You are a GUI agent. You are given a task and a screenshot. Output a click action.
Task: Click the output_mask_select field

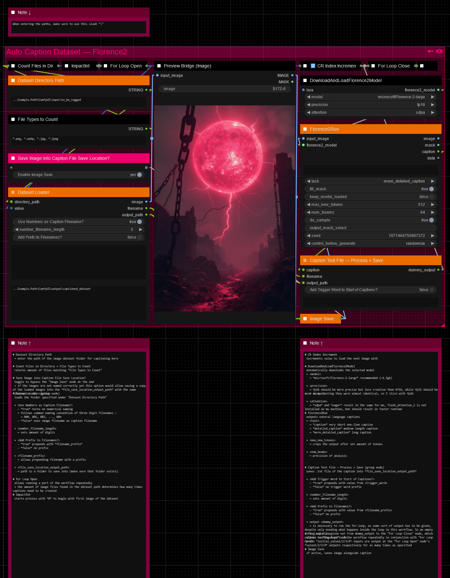pos(371,228)
